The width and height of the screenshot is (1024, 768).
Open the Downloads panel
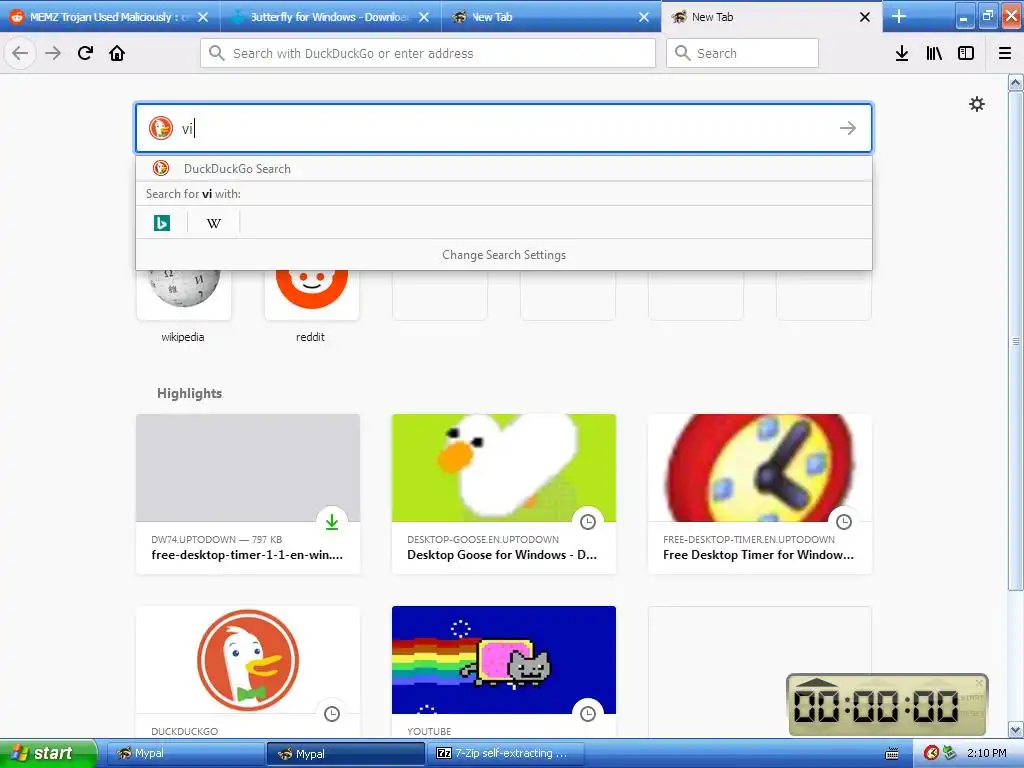(x=902, y=53)
